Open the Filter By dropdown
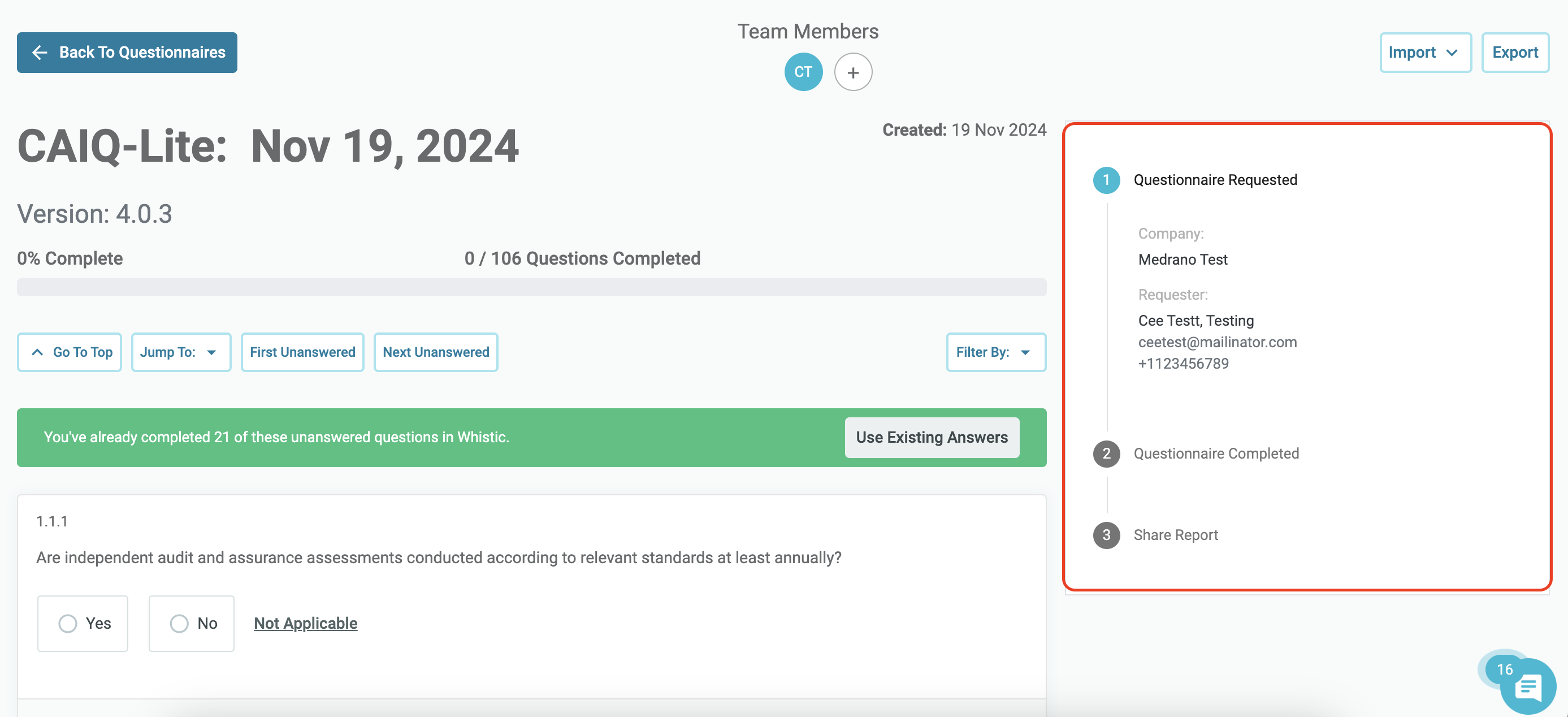Screen dimensions: 1568x717 996,352
